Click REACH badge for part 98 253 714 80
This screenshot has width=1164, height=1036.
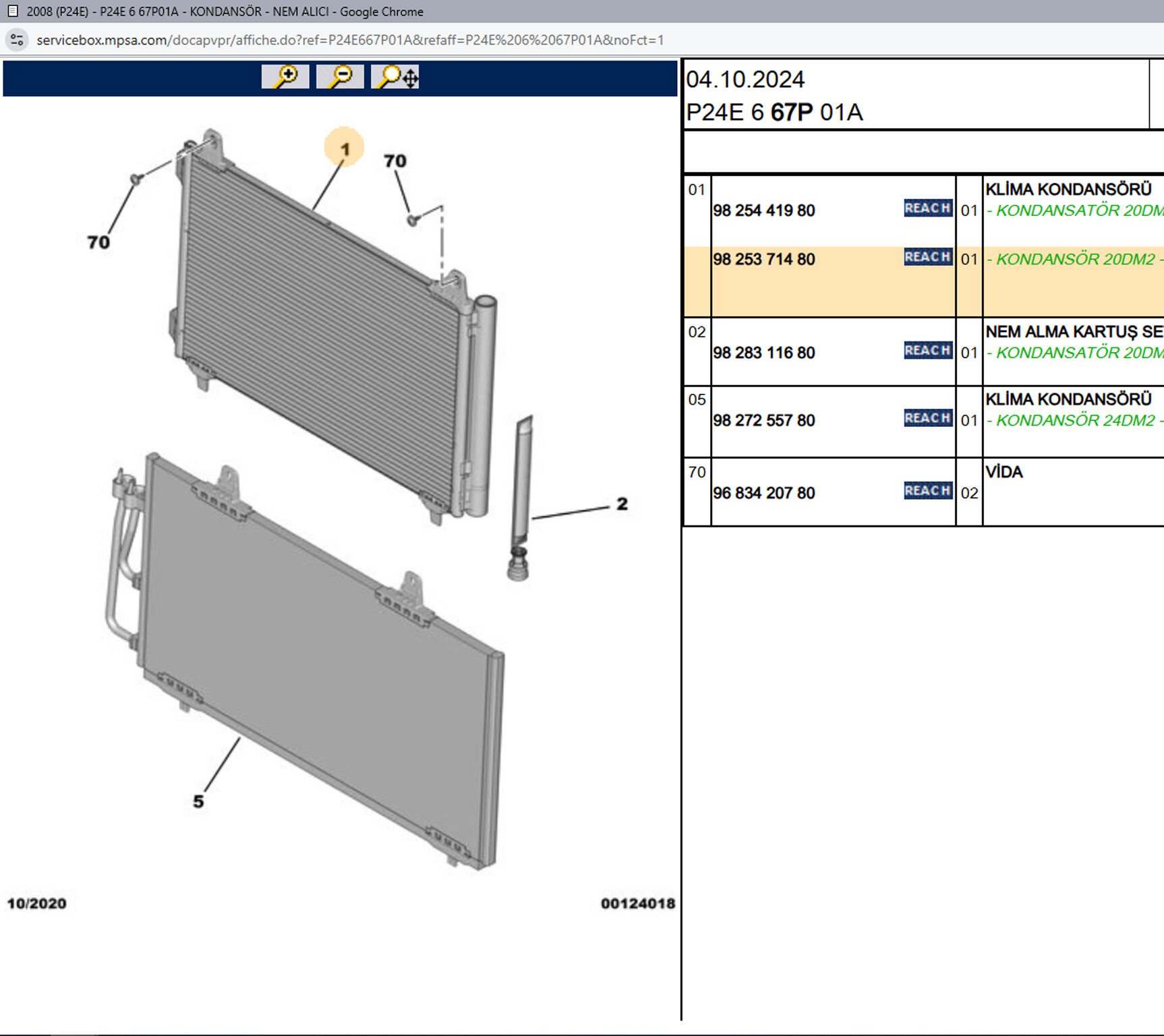click(927, 257)
